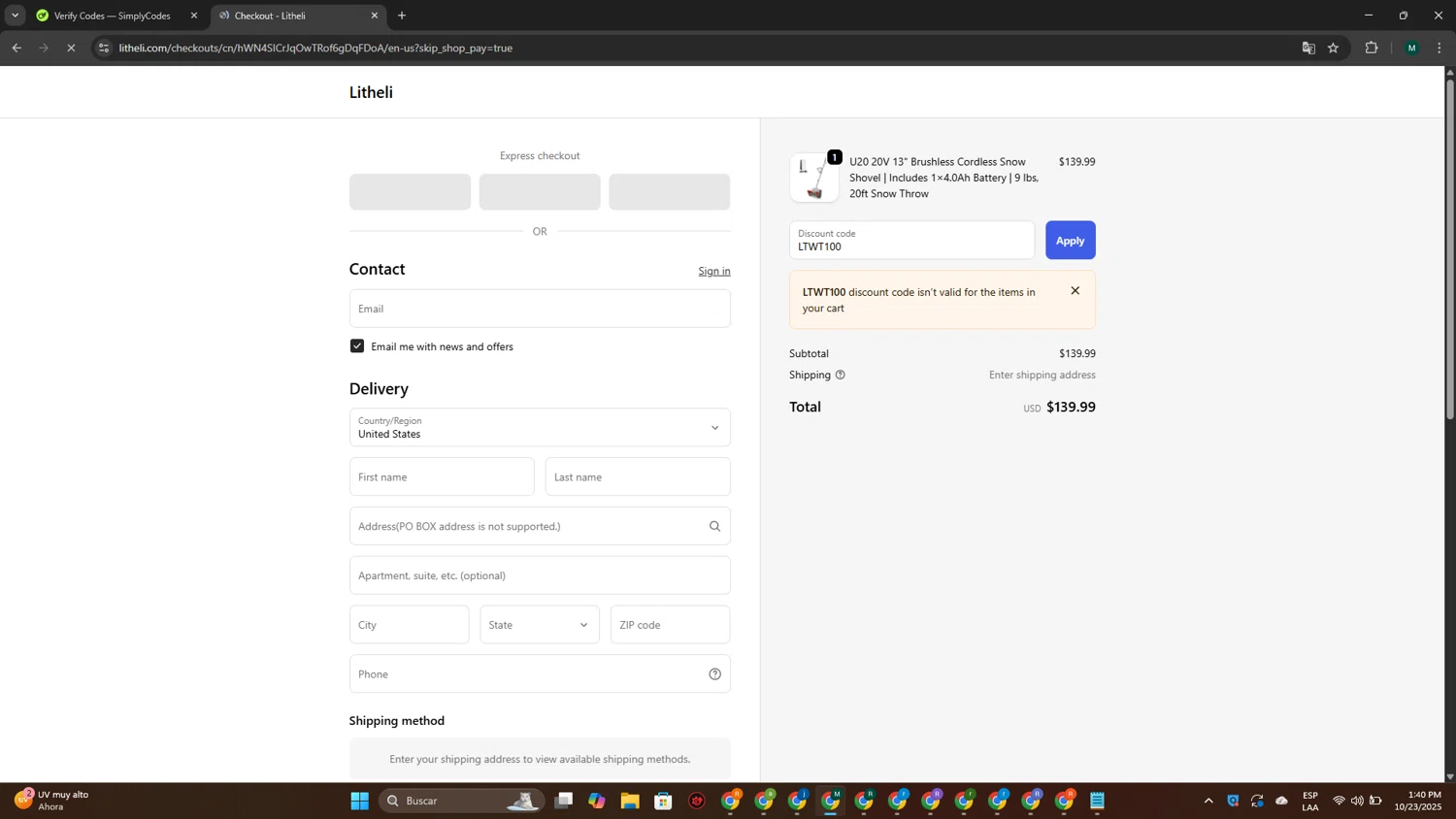
Task: Open the red circular app in taskbar
Action: (697, 801)
